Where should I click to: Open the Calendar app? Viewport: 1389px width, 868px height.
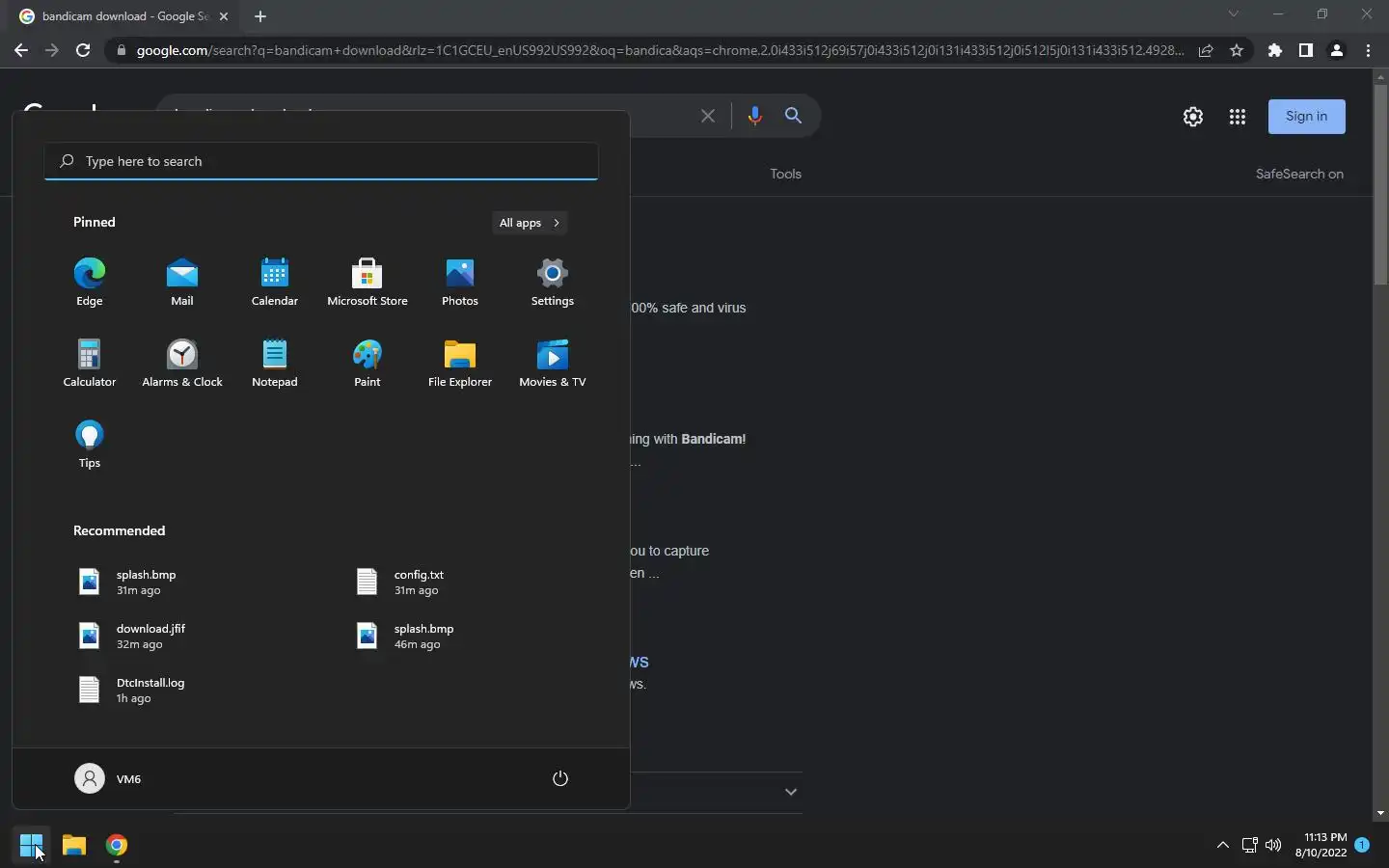point(275,283)
